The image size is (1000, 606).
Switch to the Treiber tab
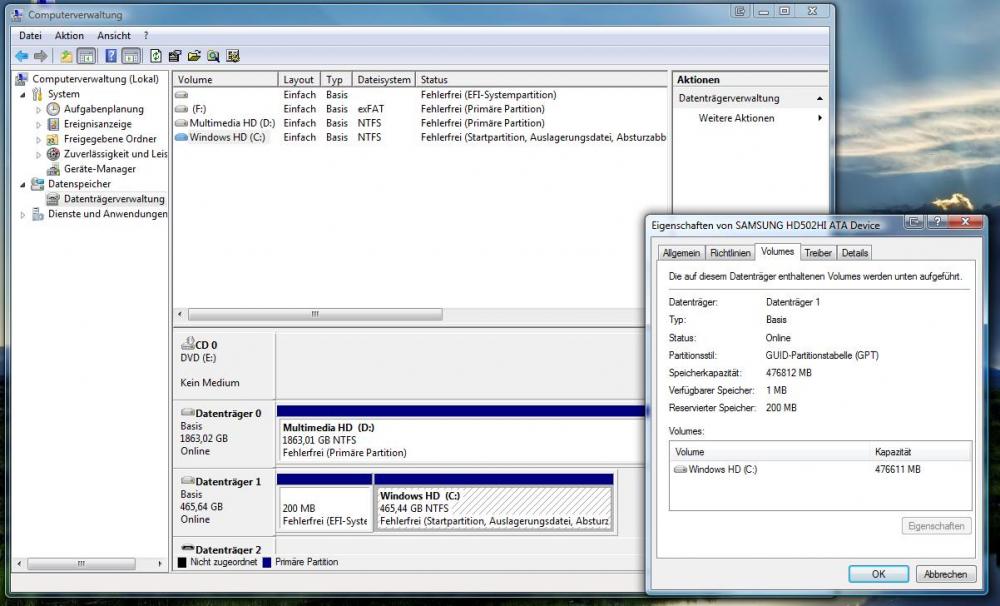[818, 253]
